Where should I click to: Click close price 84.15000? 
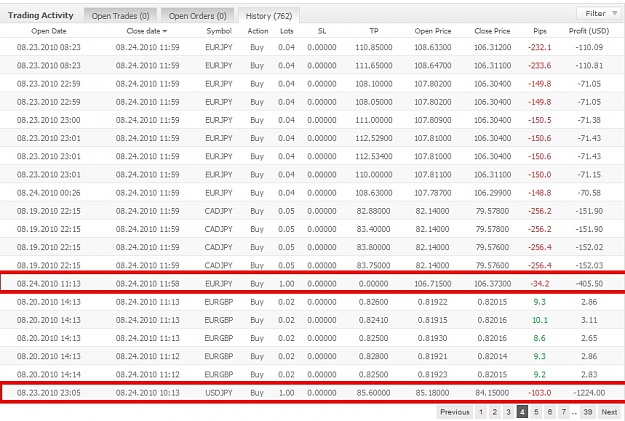tap(492, 393)
